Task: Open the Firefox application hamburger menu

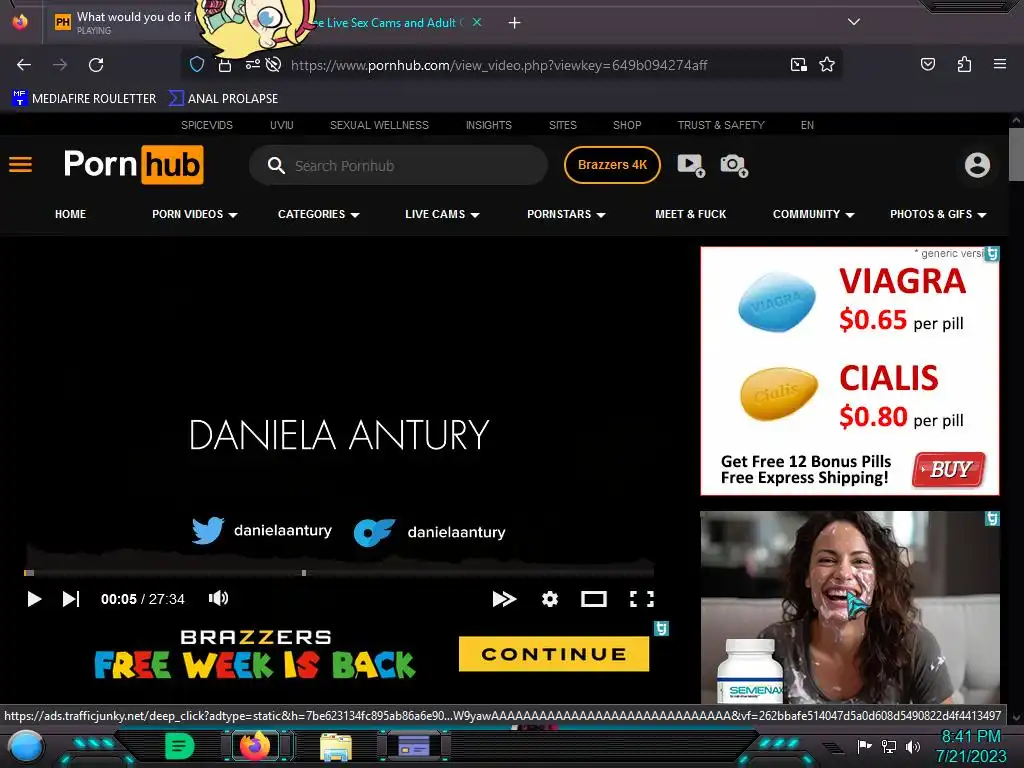Action: 999,64
